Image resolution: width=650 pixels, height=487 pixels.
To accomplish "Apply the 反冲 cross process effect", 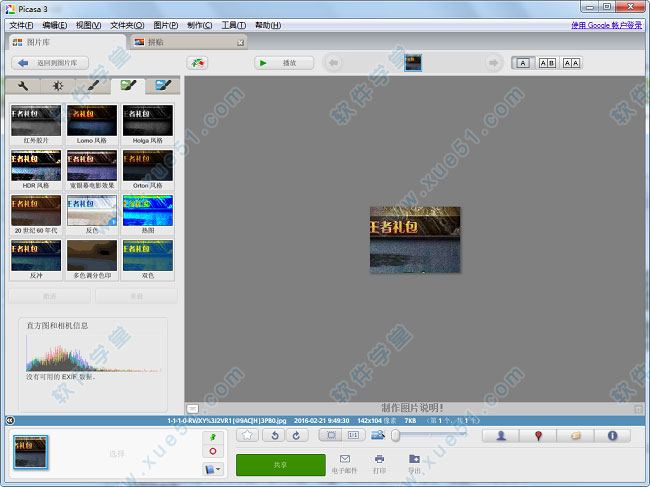I will coord(36,259).
